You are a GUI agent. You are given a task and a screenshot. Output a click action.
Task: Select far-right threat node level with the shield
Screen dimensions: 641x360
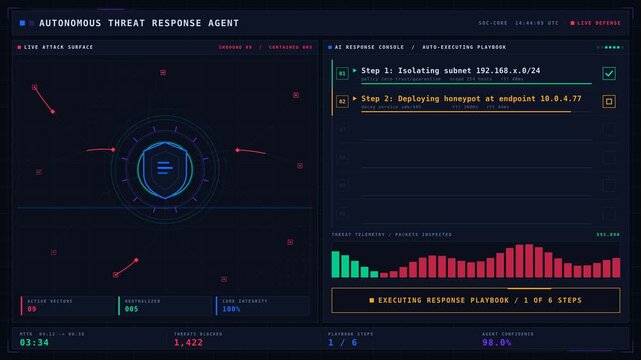[300, 165]
